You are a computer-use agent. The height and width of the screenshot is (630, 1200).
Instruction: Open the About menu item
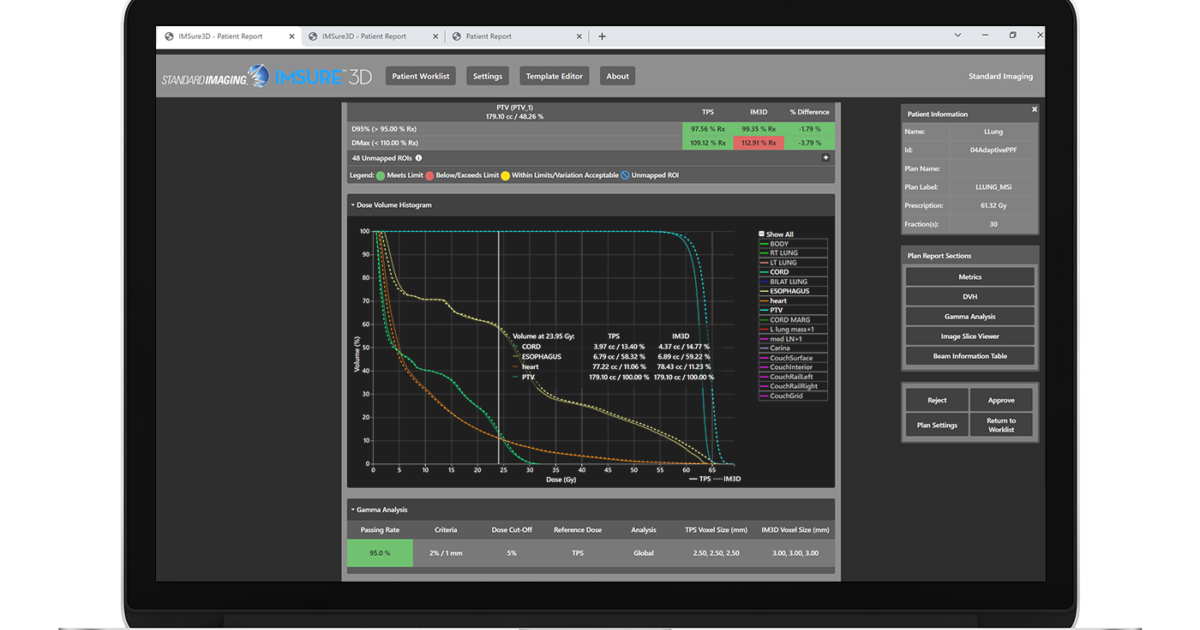pyautogui.click(x=617, y=75)
